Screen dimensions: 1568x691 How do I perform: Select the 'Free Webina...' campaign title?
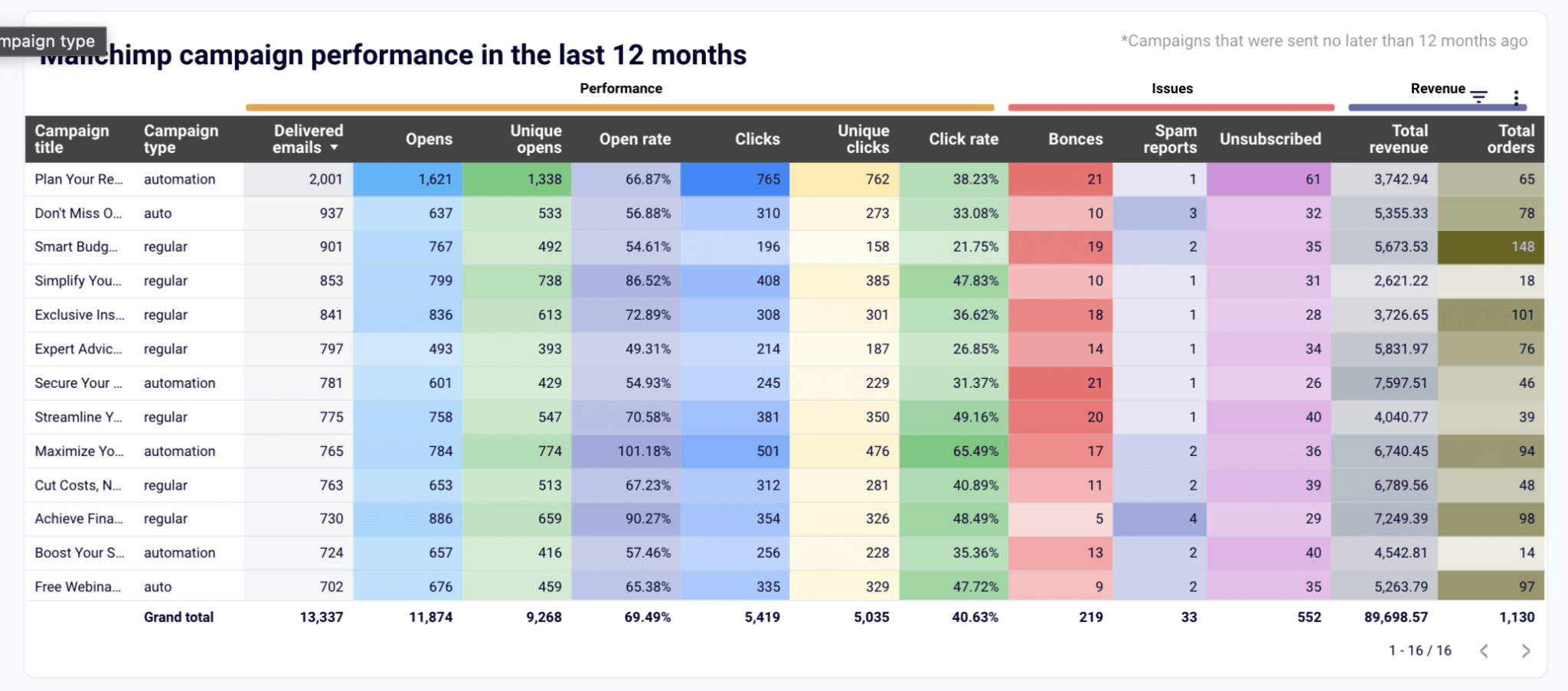coord(77,587)
